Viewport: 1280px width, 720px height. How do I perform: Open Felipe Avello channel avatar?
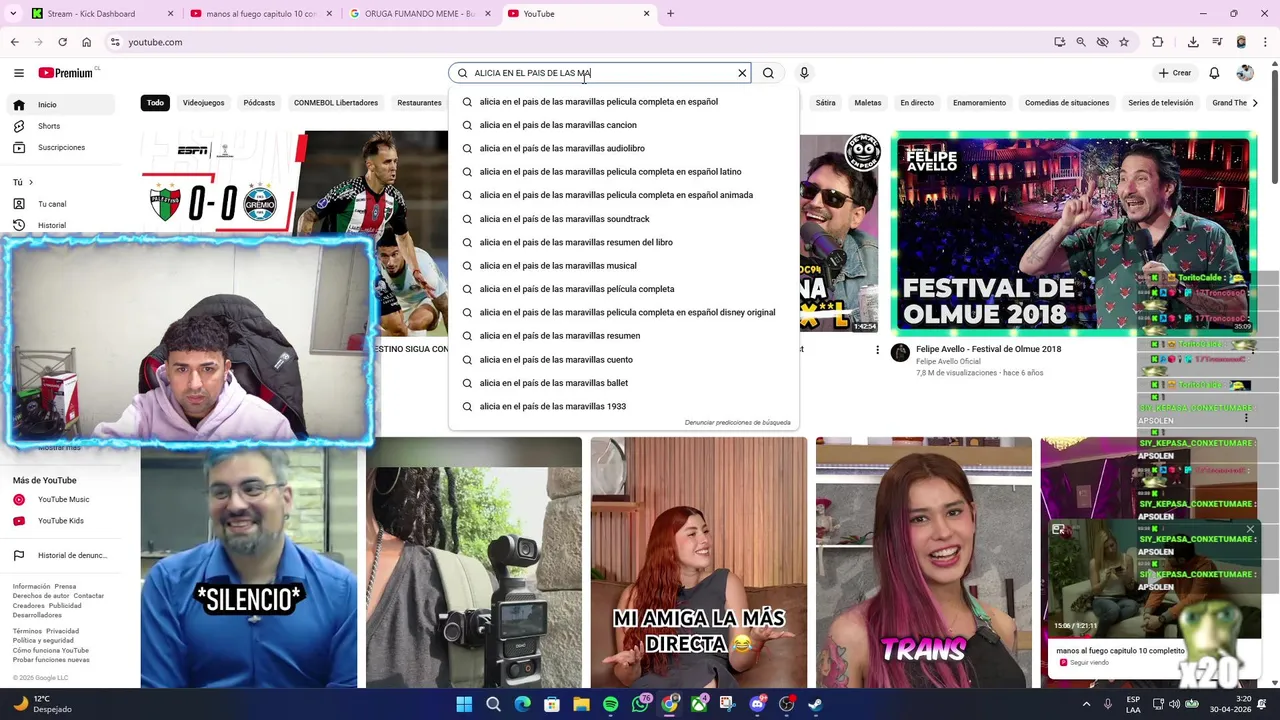(900, 353)
